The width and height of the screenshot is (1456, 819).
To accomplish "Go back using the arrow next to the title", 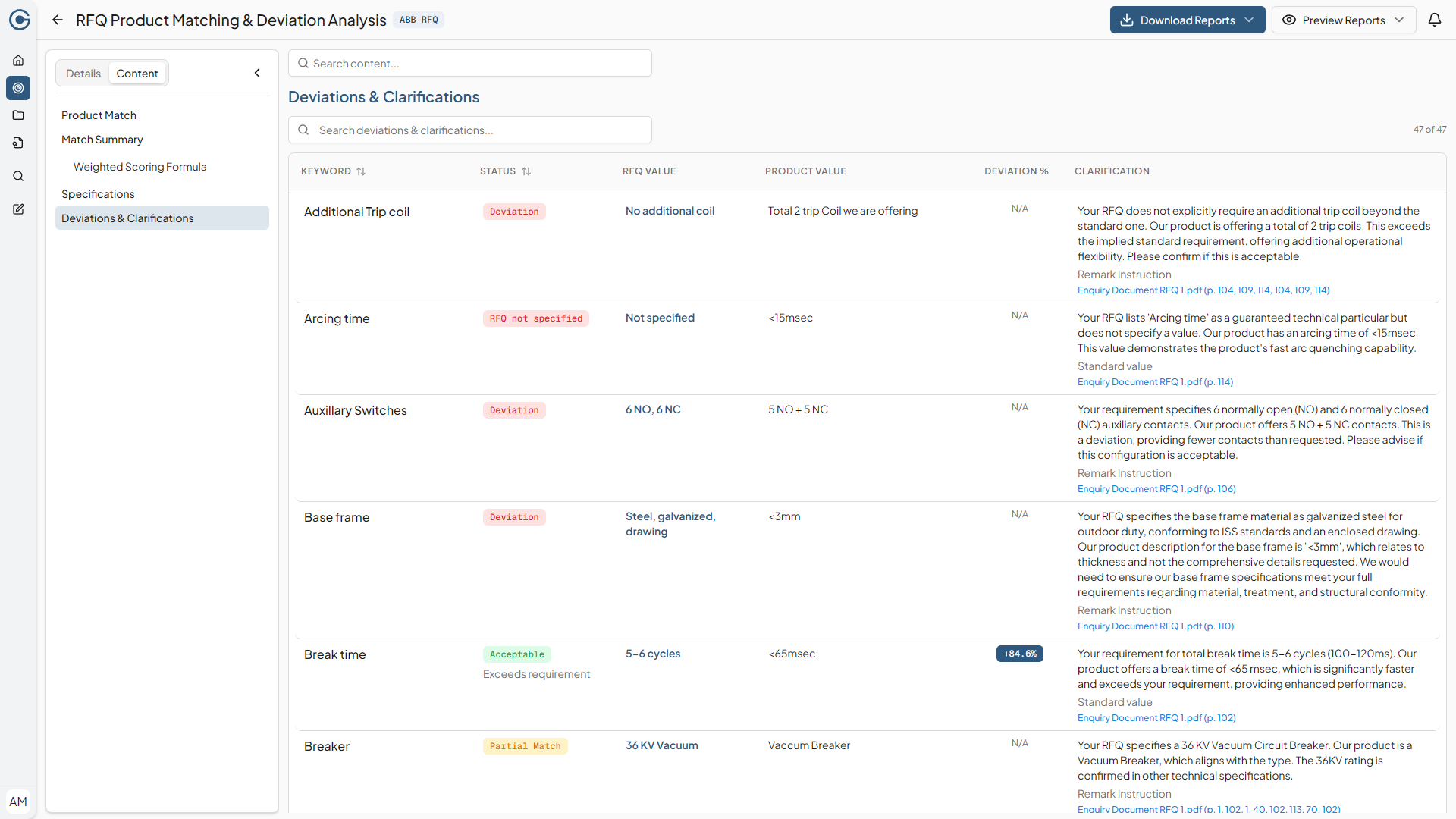I will (x=58, y=20).
